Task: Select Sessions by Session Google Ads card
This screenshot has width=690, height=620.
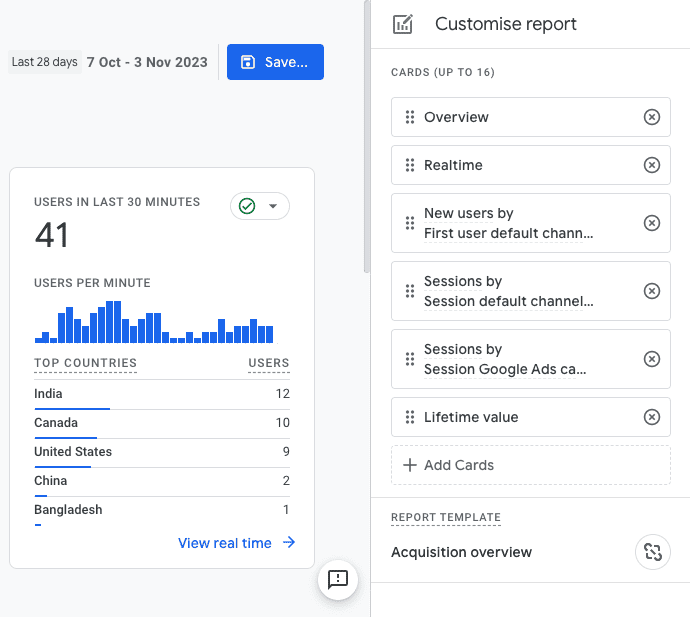Action: click(x=531, y=359)
